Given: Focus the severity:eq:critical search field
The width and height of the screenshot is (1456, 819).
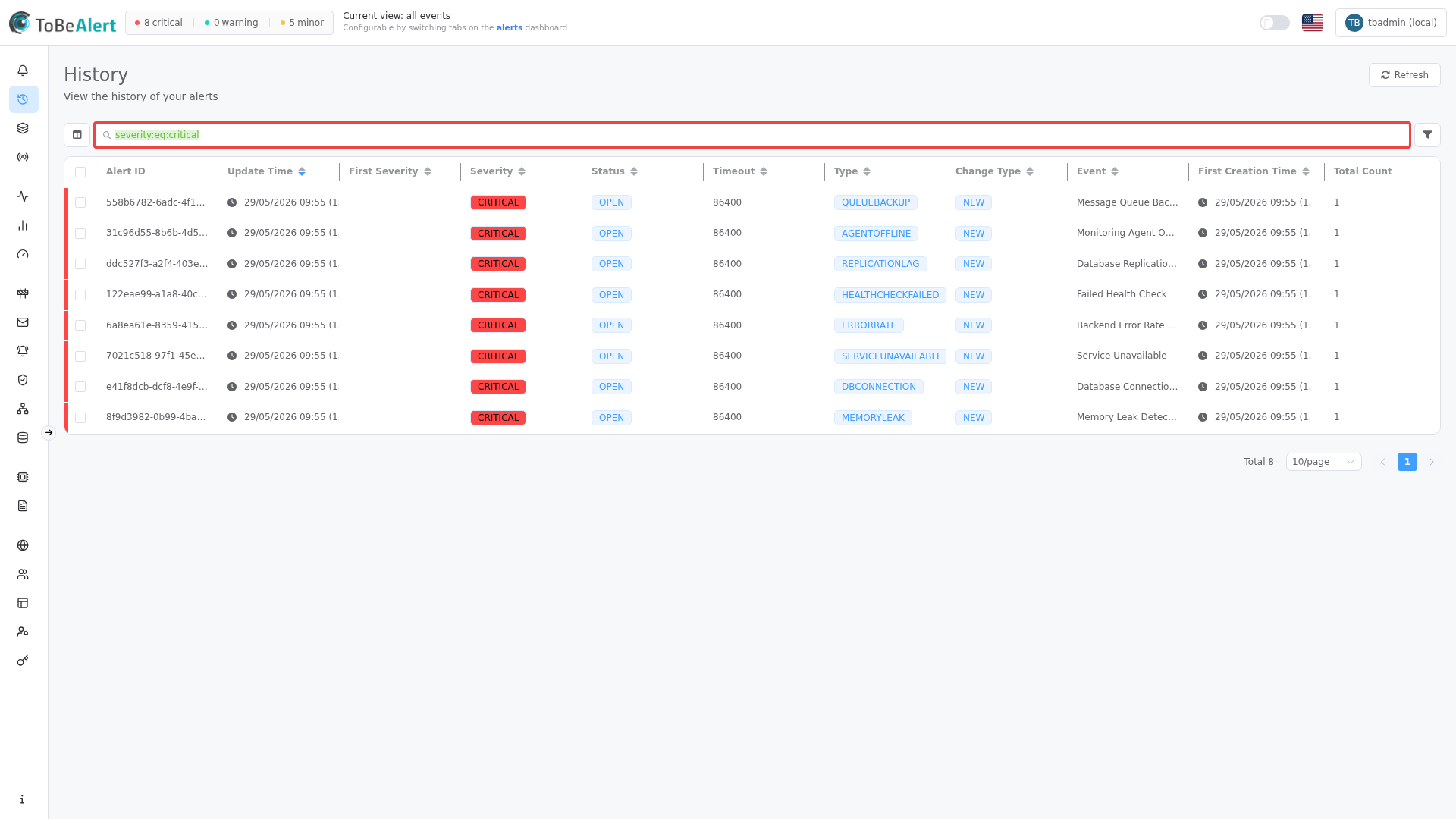Looking at the screenshot, I should click(x=752, y=135).
